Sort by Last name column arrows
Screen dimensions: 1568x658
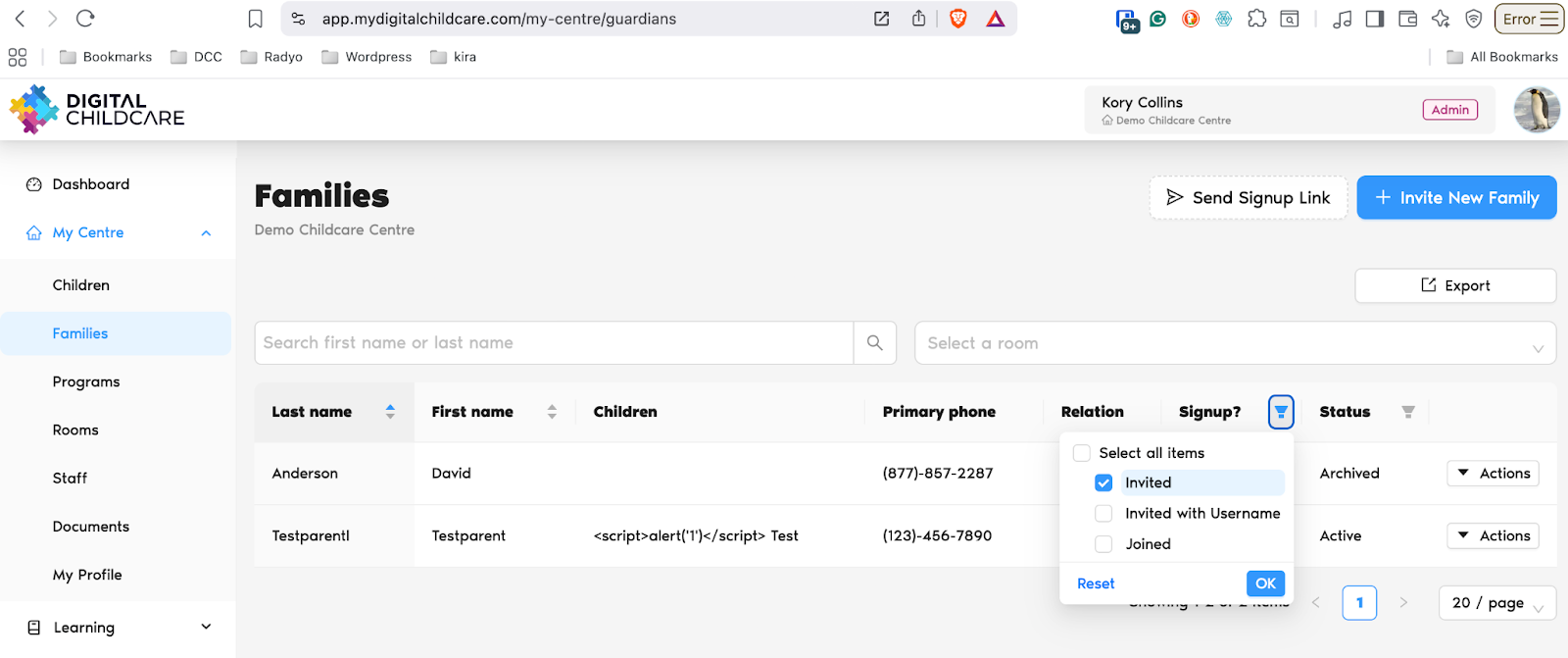click(x=390, y=412)
